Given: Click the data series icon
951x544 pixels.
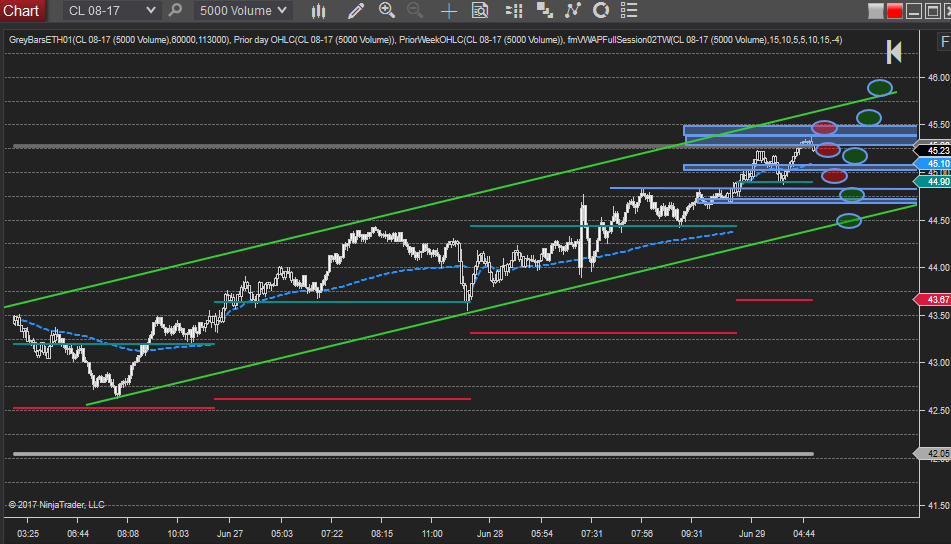Looking at the screenshot, I should tap(544, 10).
